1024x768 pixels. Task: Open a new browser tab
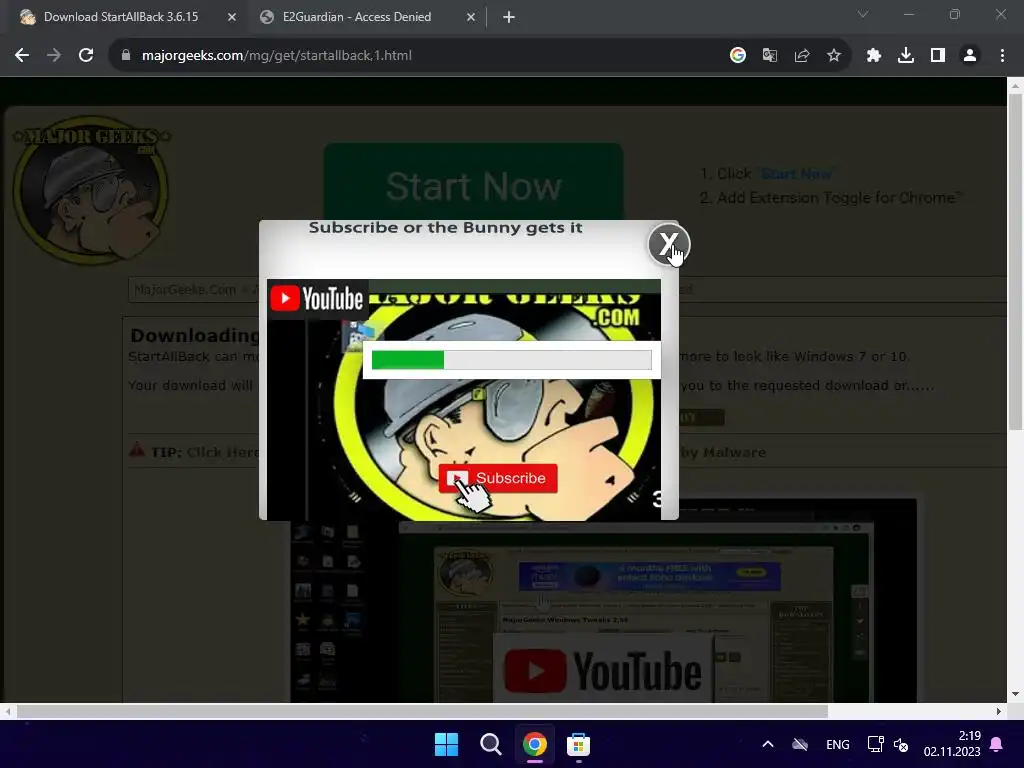click(509, 17)
